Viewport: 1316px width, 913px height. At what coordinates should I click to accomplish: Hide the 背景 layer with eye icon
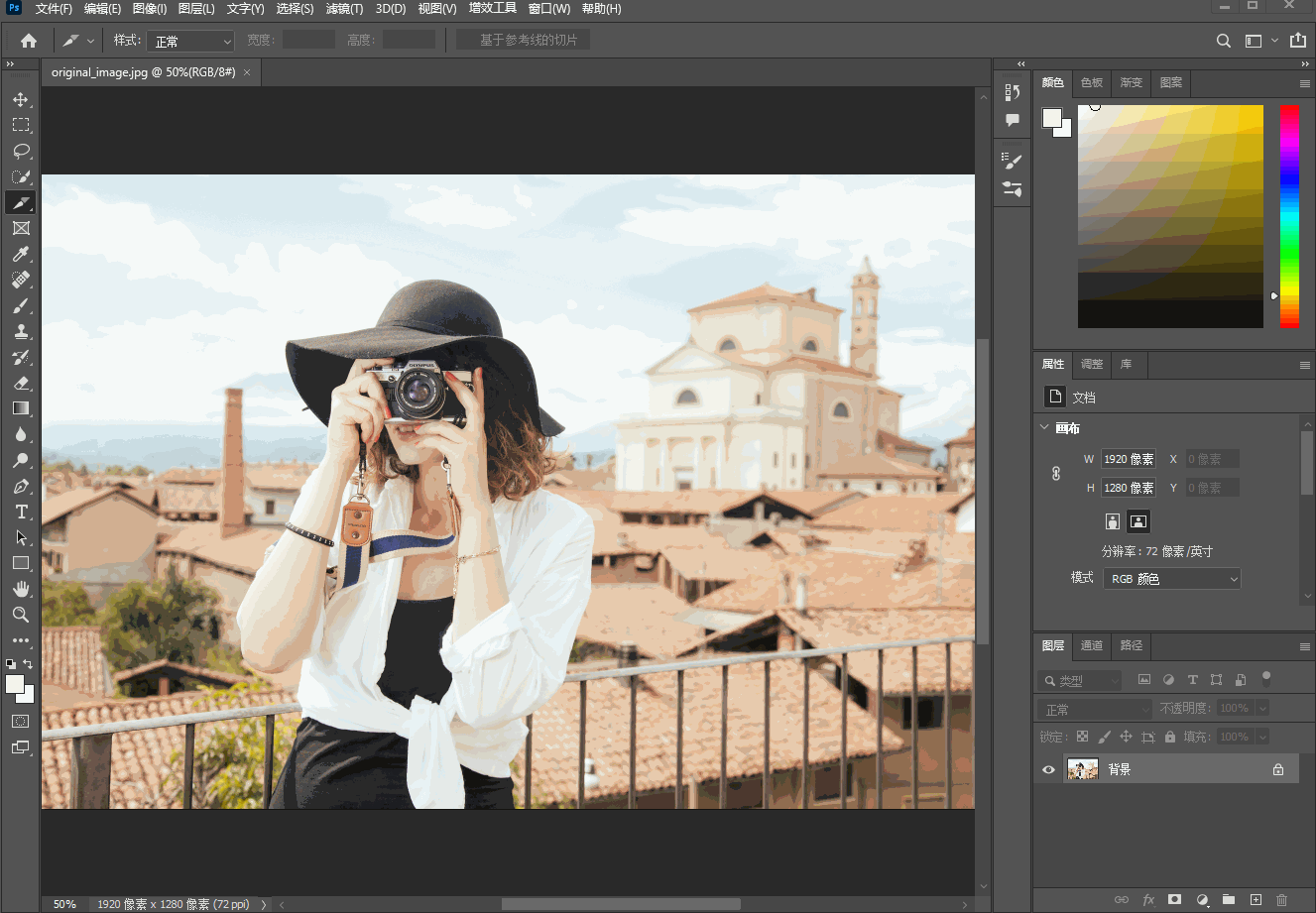coord(1048,769)
